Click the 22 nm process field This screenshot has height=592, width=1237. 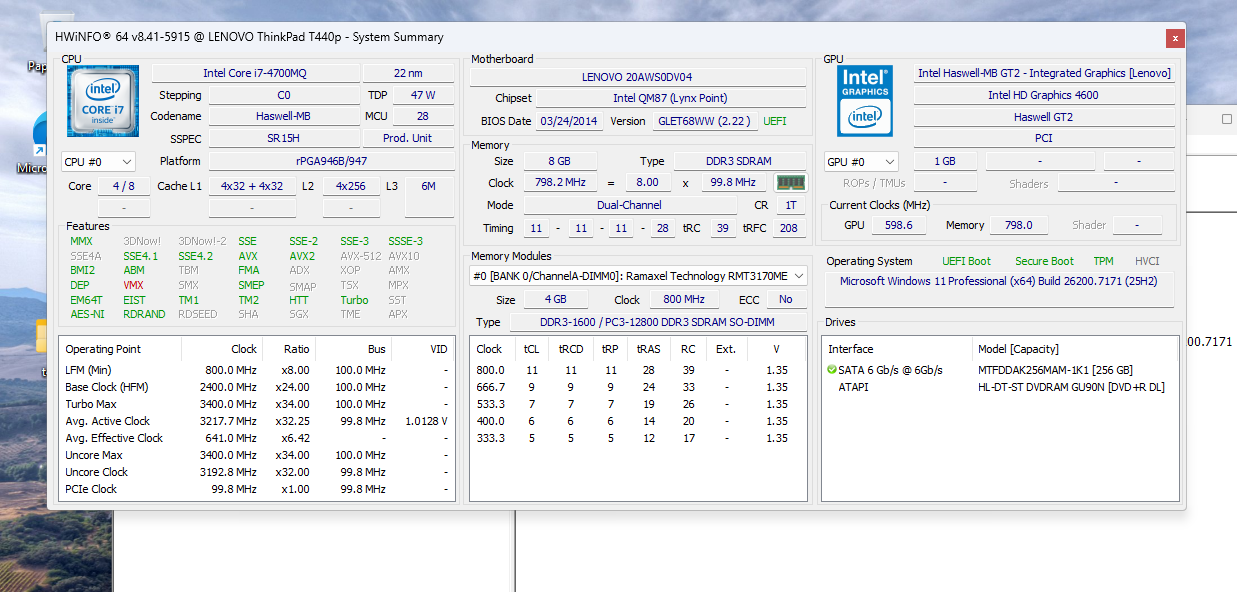click(x=408, y=73)
